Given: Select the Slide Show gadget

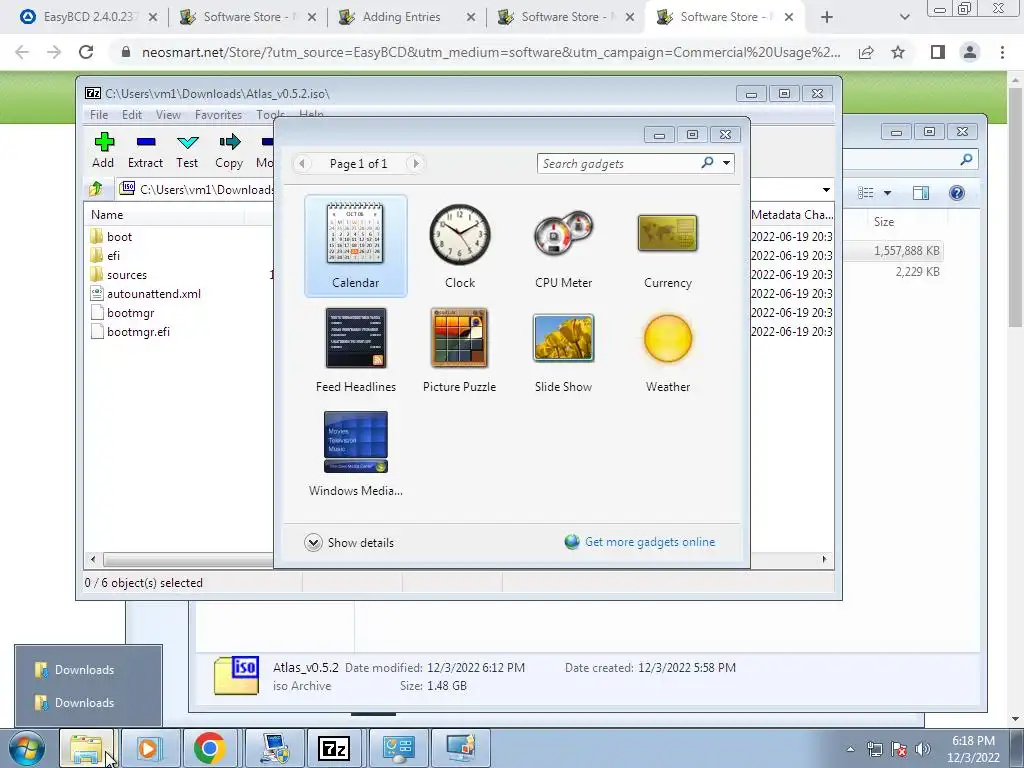Looking at the screenshot, I should click(x=564, y=350).
